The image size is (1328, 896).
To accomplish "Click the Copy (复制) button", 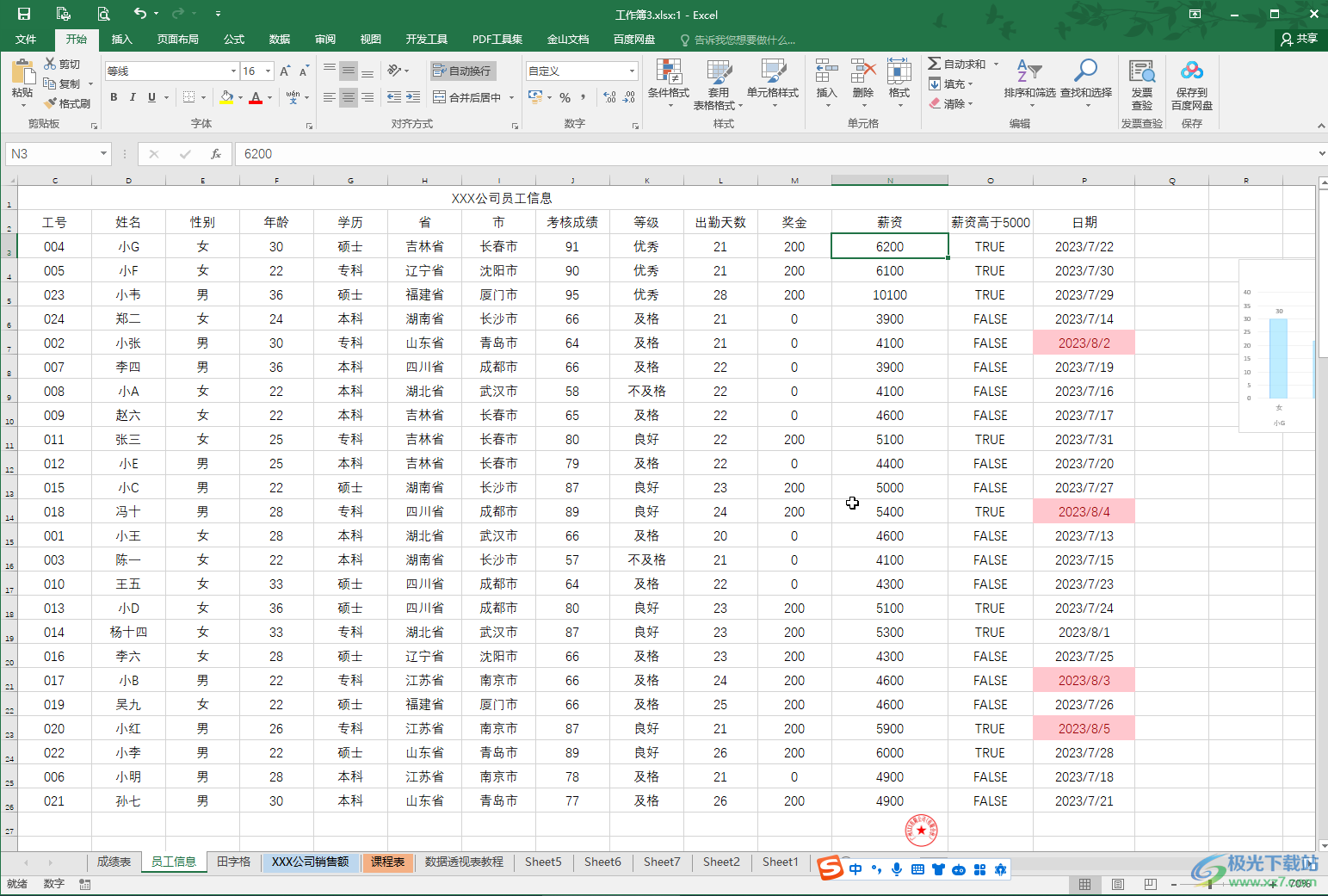I will 62,83.
